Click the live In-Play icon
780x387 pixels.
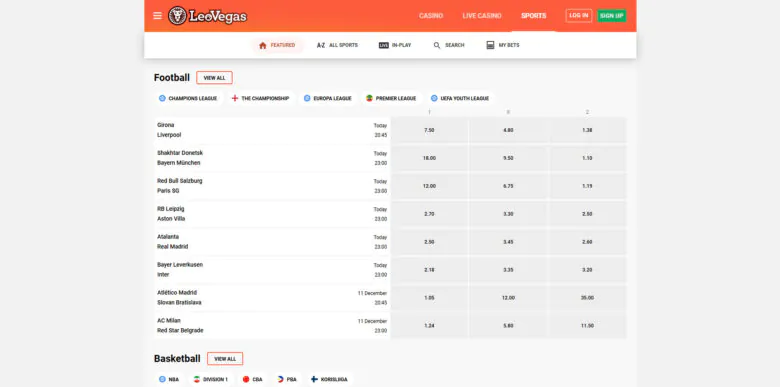click(x=384, y=45)
